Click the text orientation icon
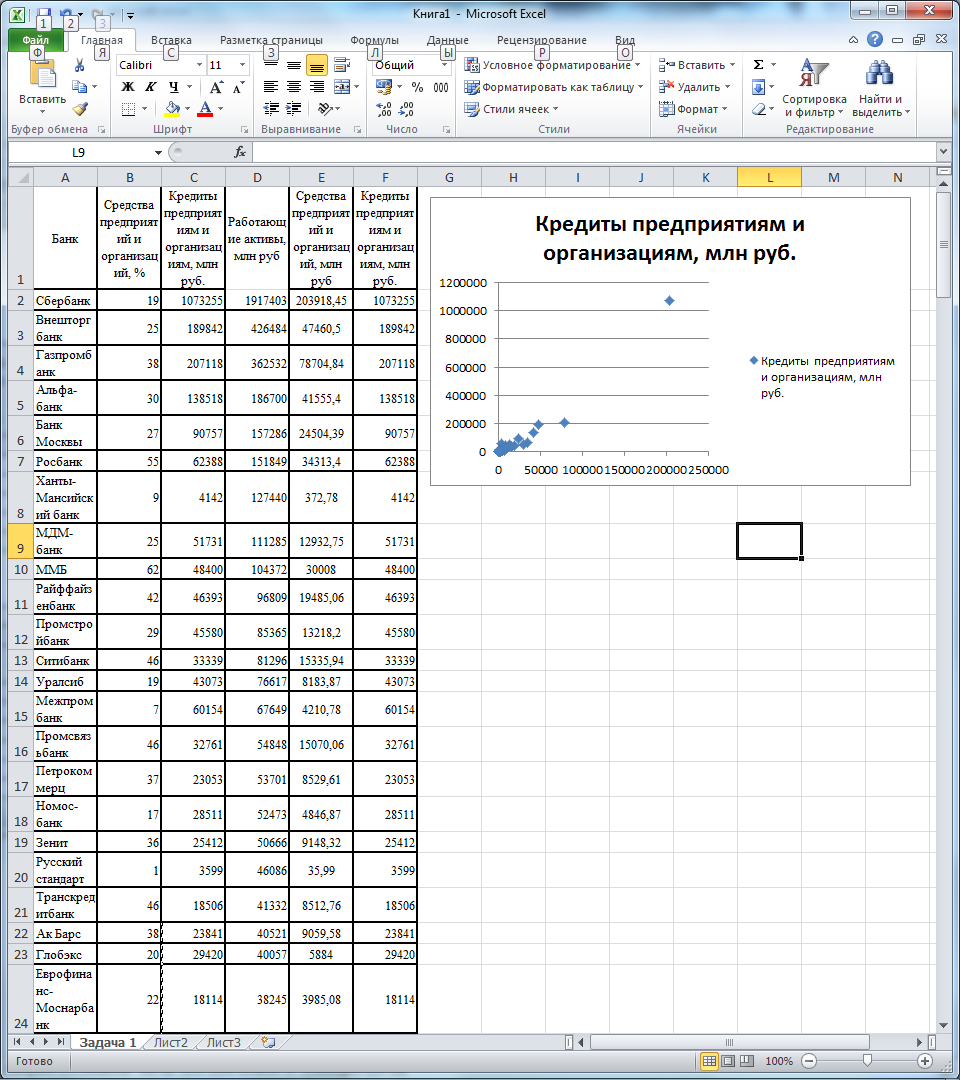This screenshot has width=960, height=1080. [x=325, y=109]
